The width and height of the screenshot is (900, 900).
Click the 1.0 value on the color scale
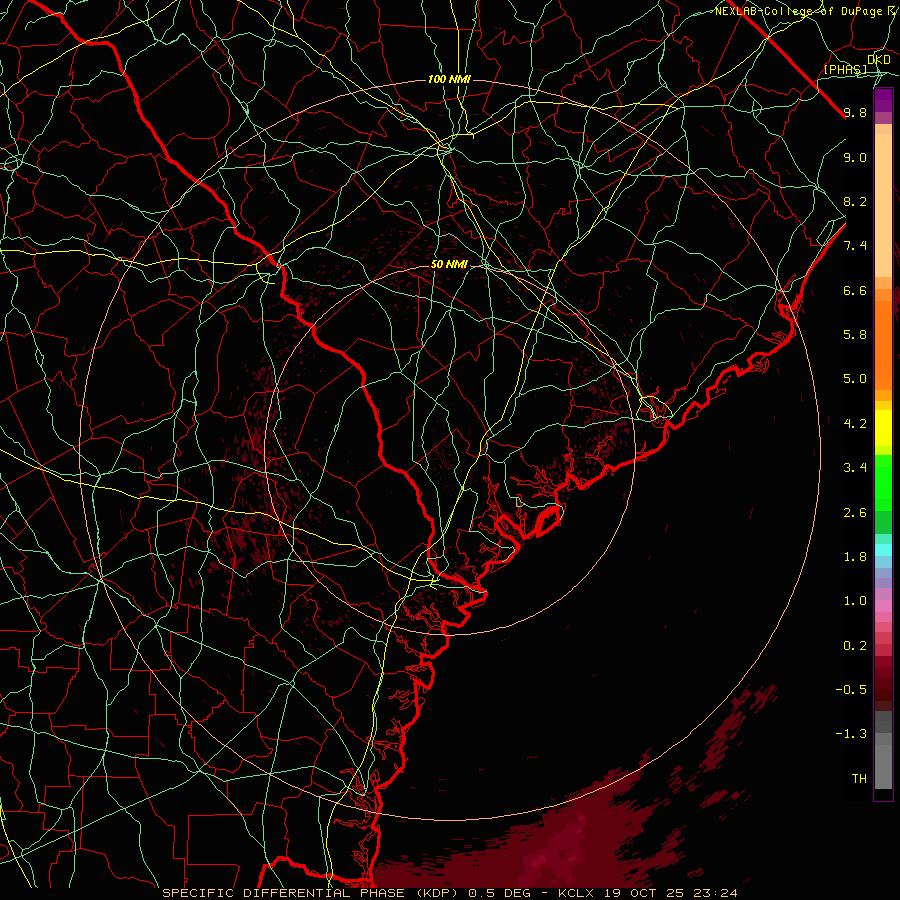coord(855,601)
